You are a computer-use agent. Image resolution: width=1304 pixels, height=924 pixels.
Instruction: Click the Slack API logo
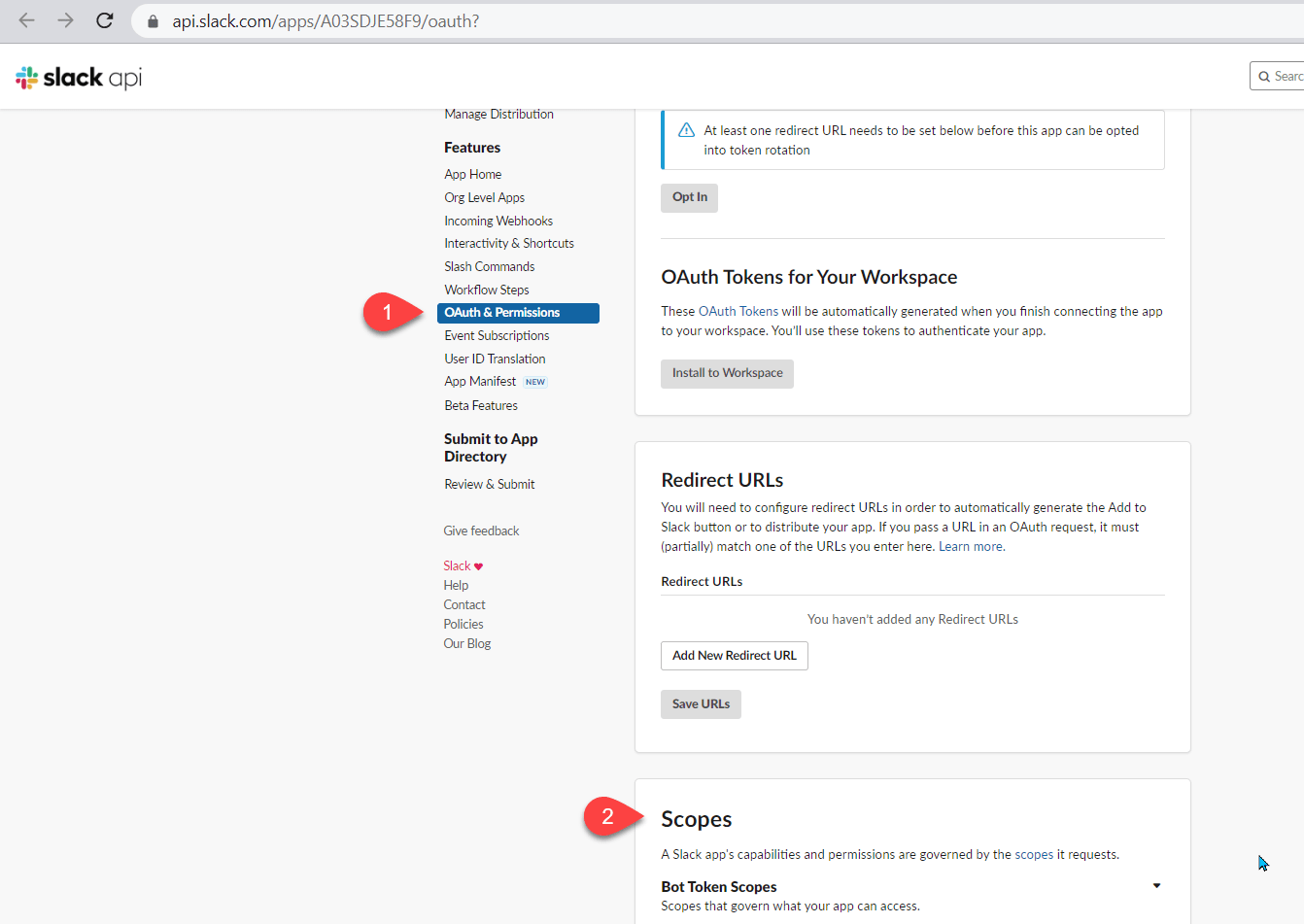point(79,78)
